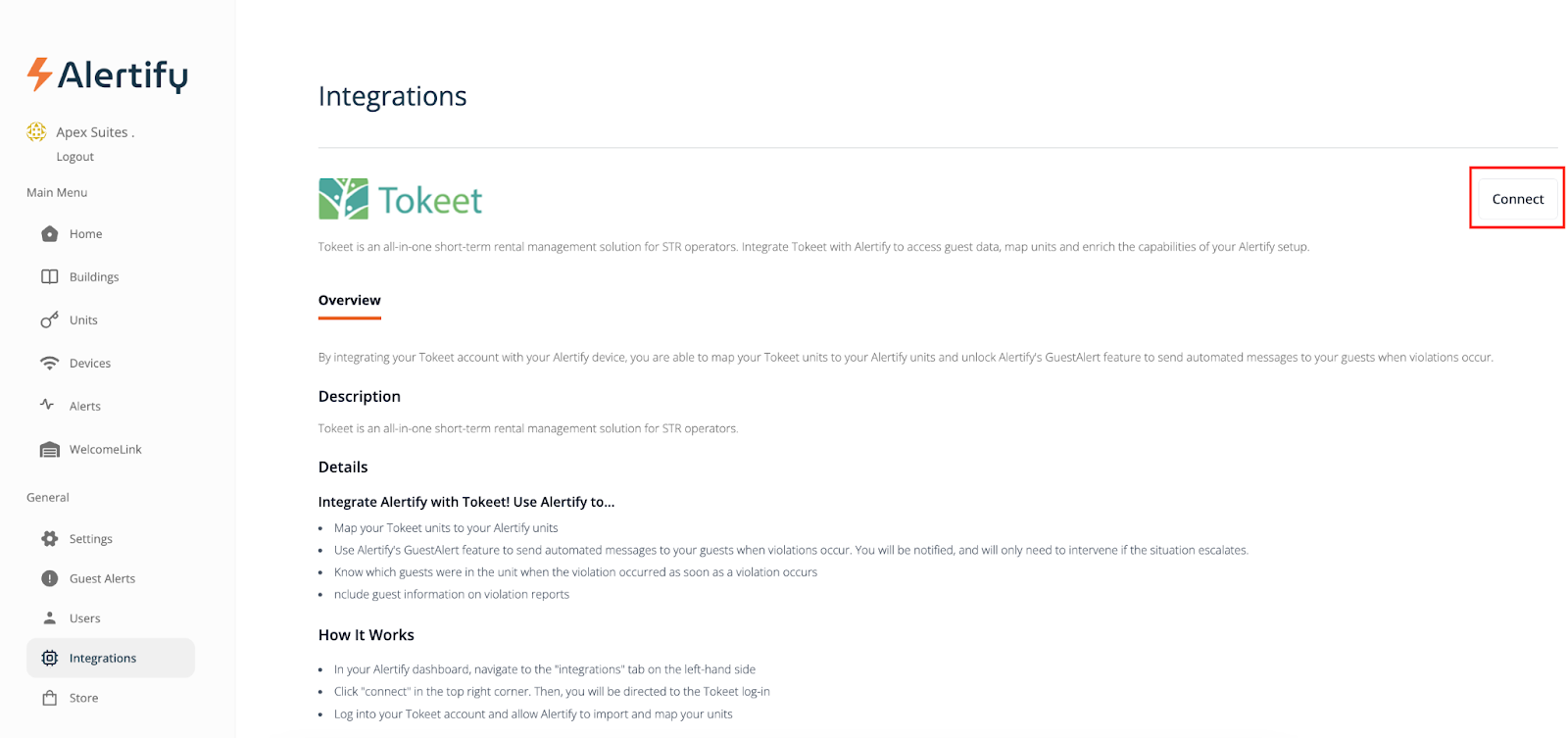Open the Settings gear icon
Viewport: 1568px width, 738px height.
(50, 538)
